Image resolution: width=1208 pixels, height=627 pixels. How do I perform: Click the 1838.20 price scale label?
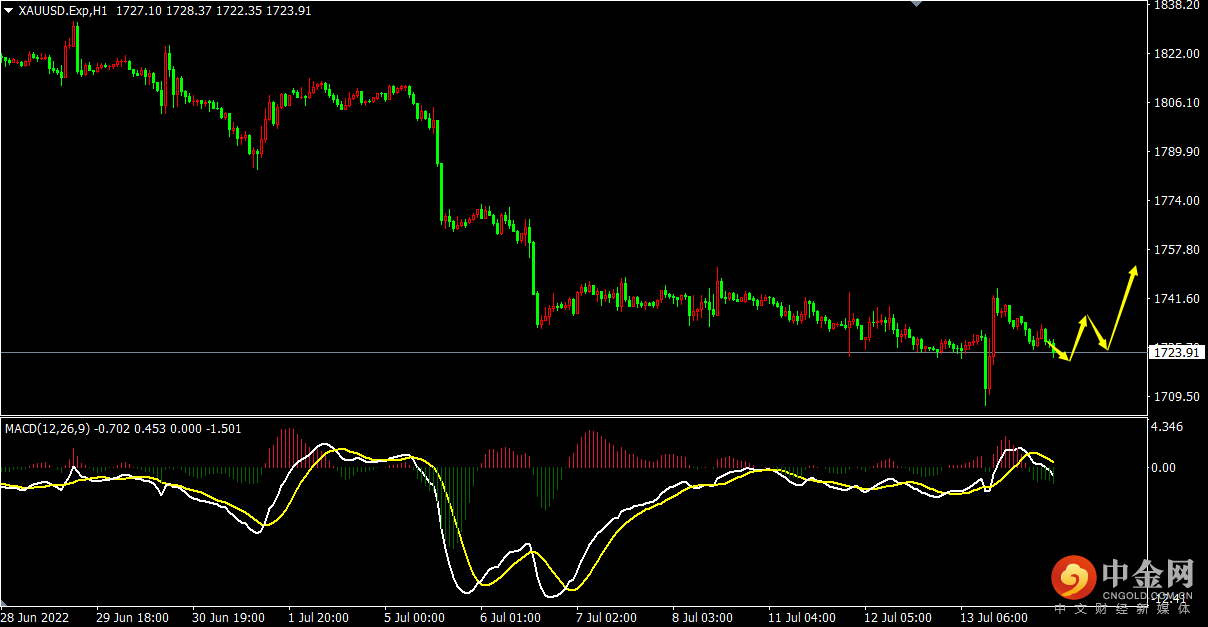[x=1175, y=5]
